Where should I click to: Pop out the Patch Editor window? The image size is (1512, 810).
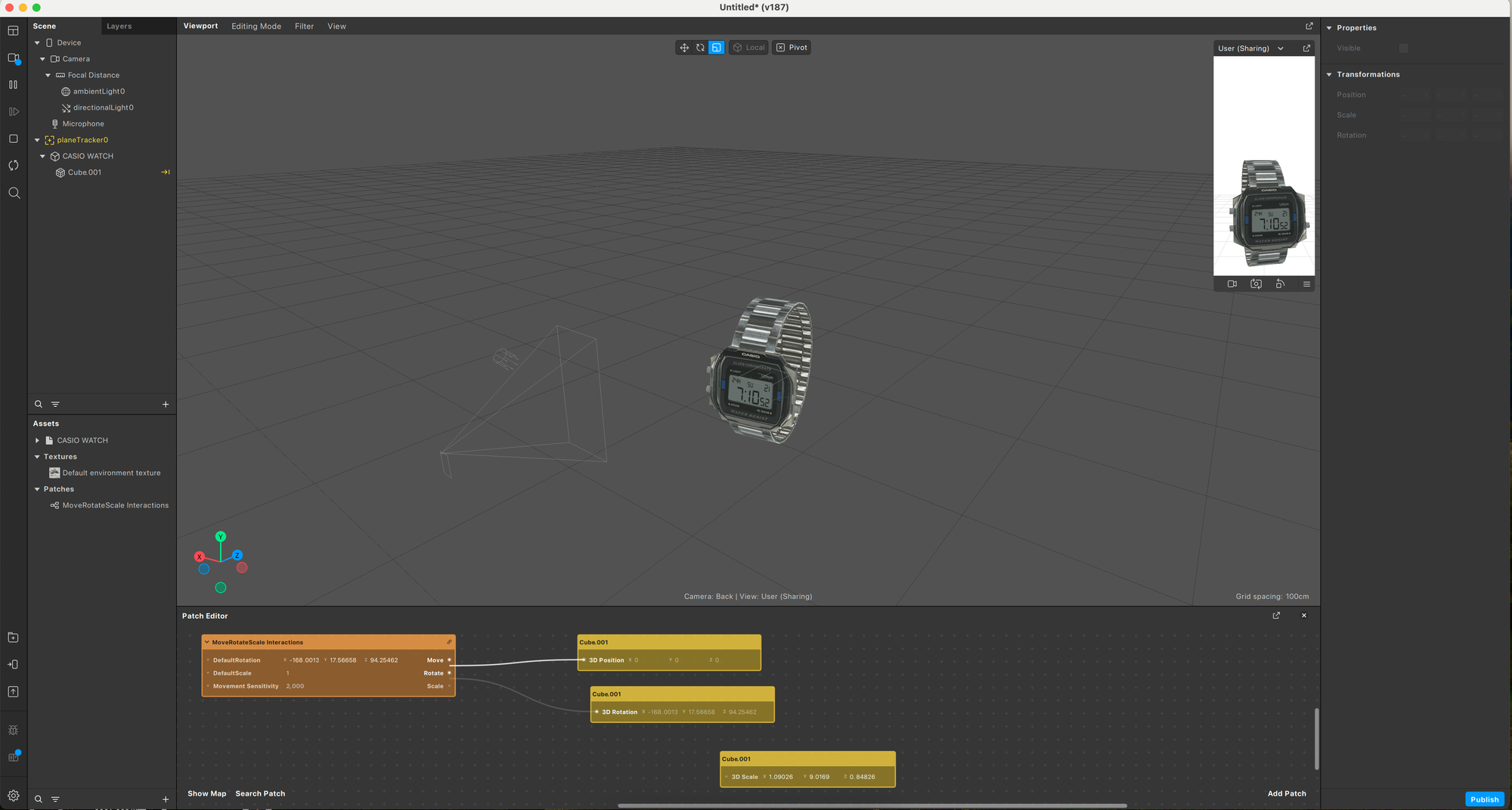[x=1276, y=616]
